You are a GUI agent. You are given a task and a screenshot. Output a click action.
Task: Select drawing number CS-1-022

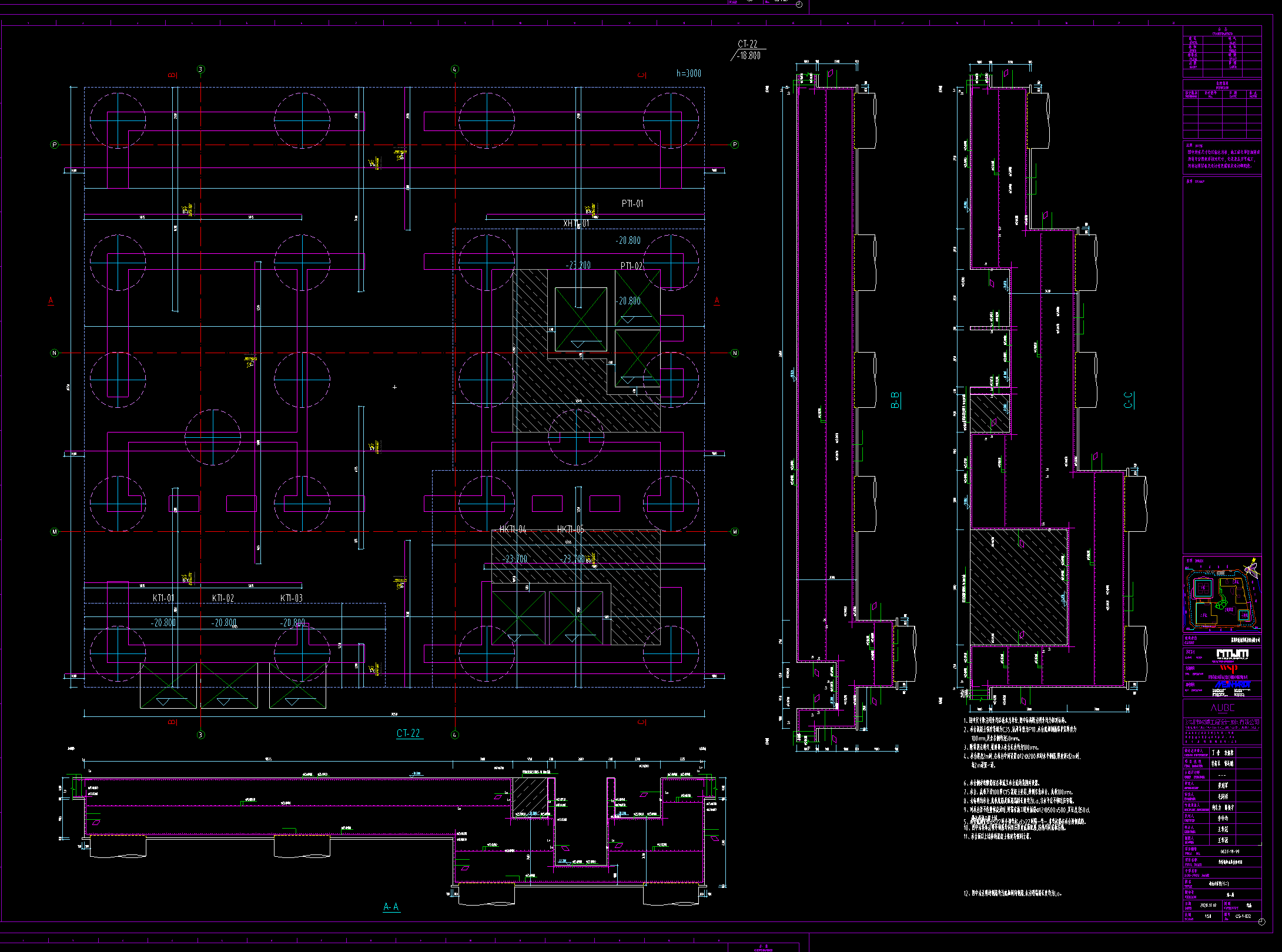[1243, 916]
